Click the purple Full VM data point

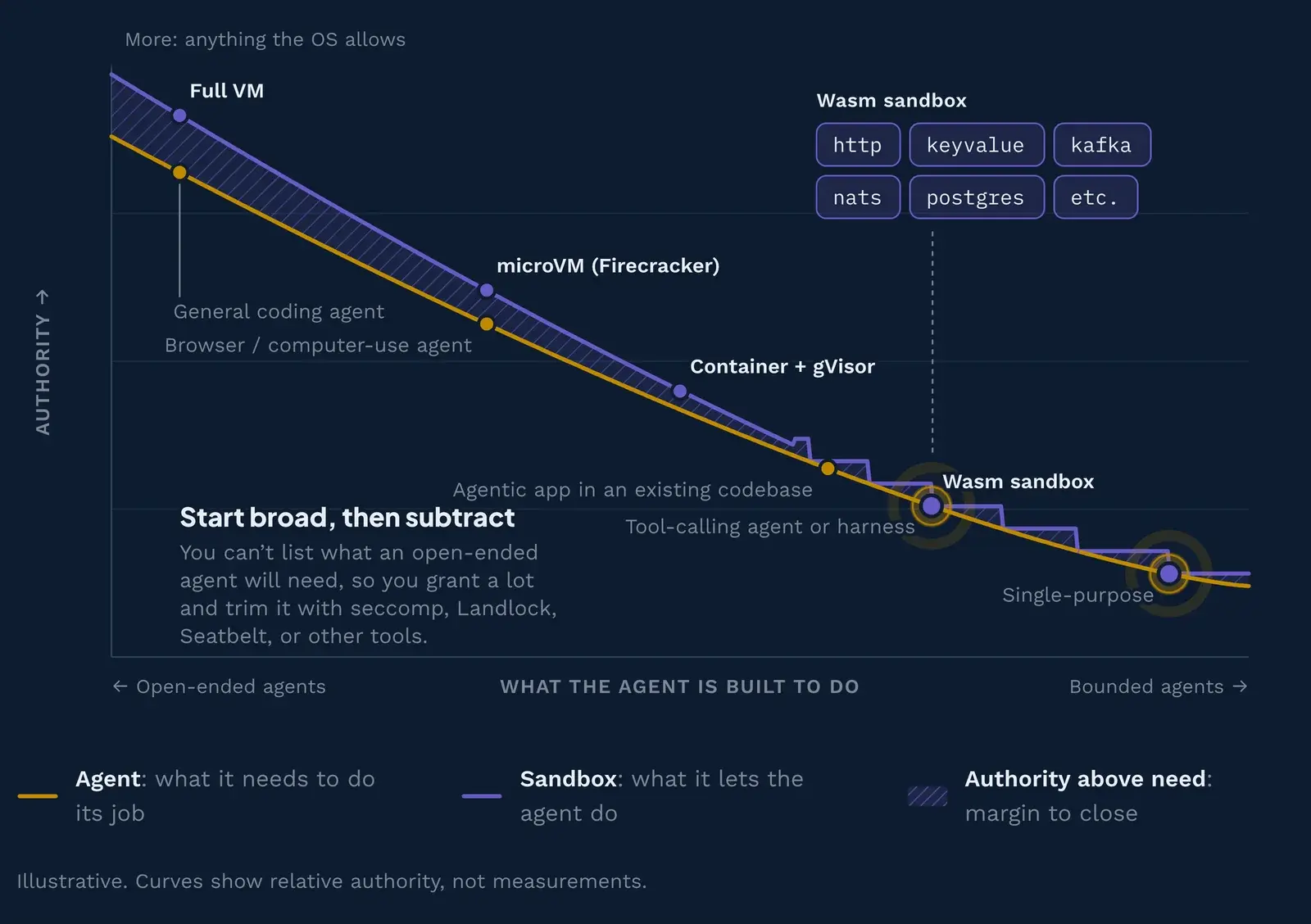click(x=179, y=115)
